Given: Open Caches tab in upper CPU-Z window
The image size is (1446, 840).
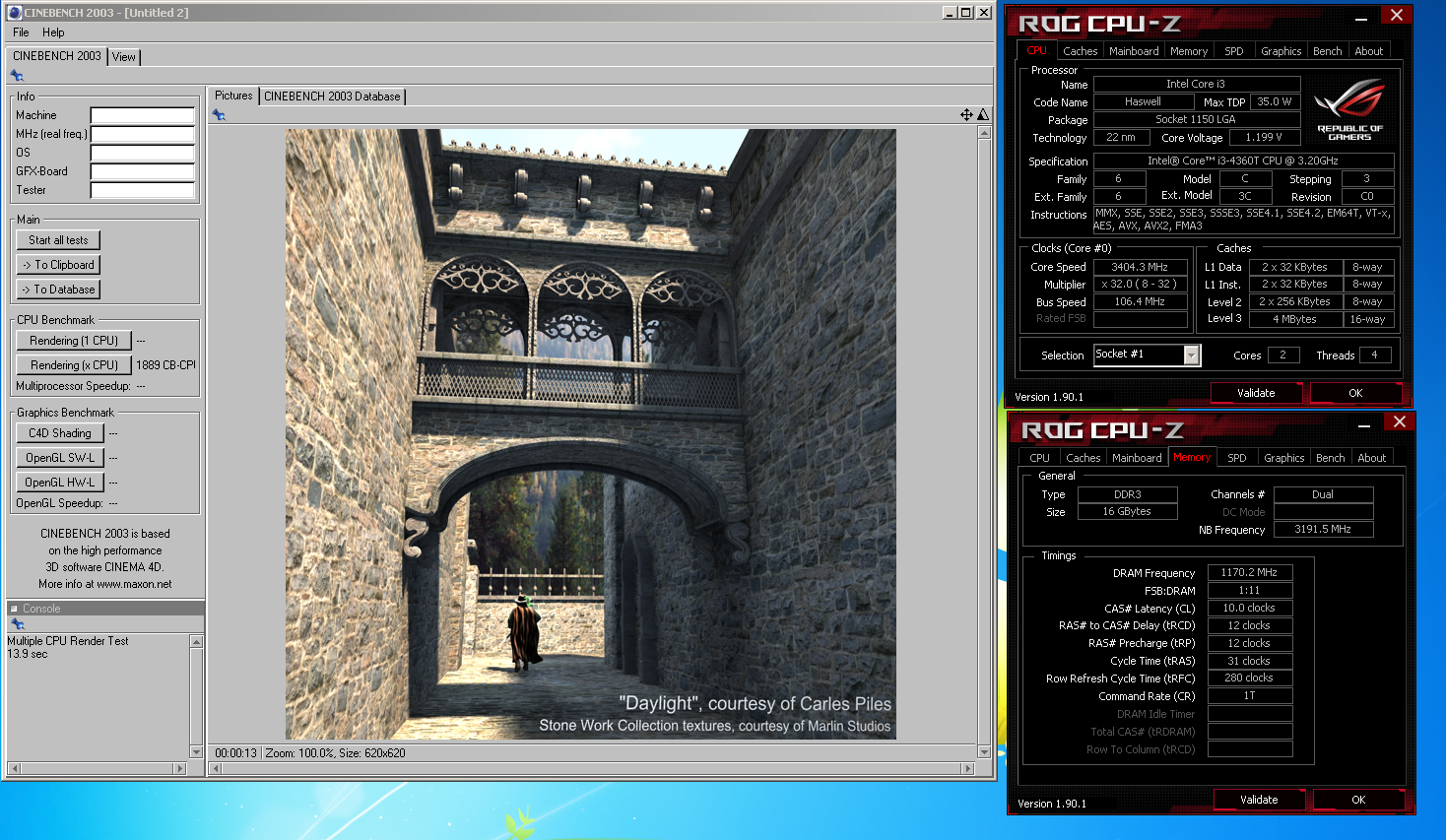Looking at the screenshot, I should click(x=1080, y=51).
